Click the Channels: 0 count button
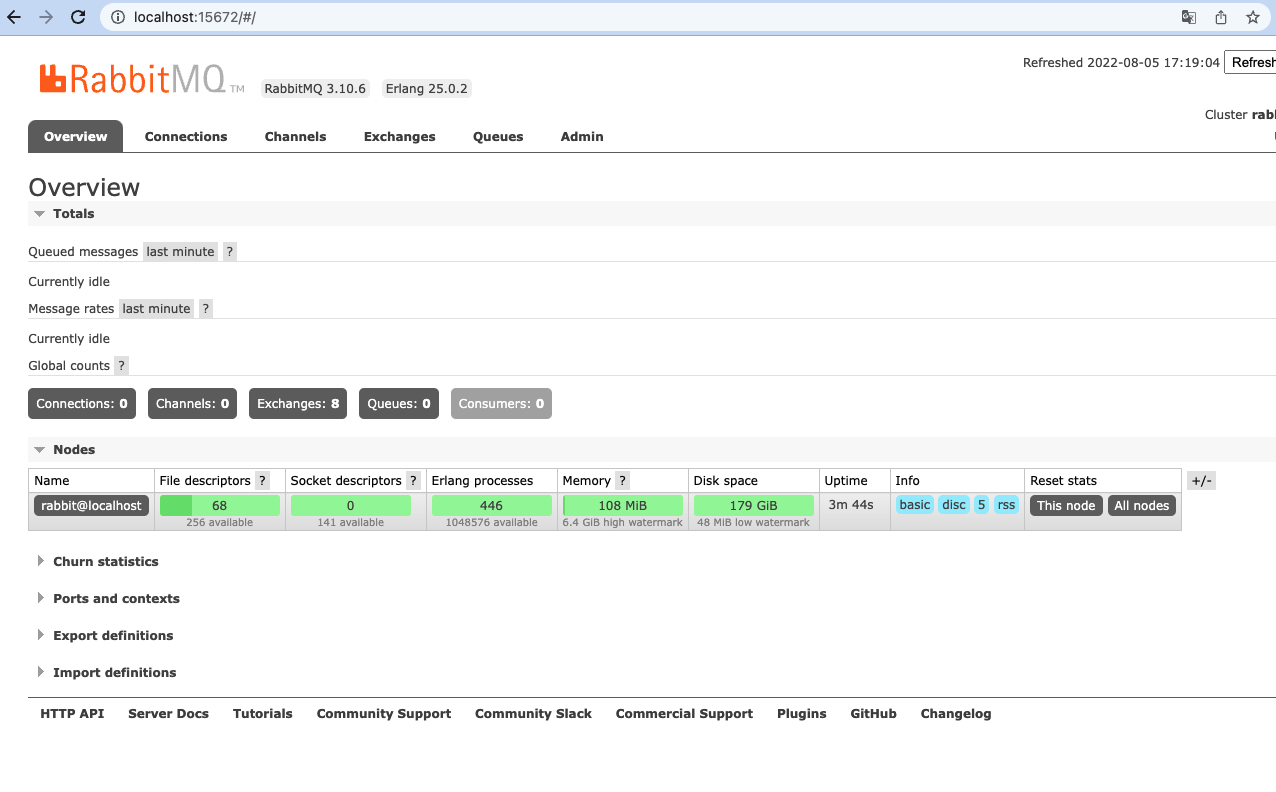 click(193, 404)
